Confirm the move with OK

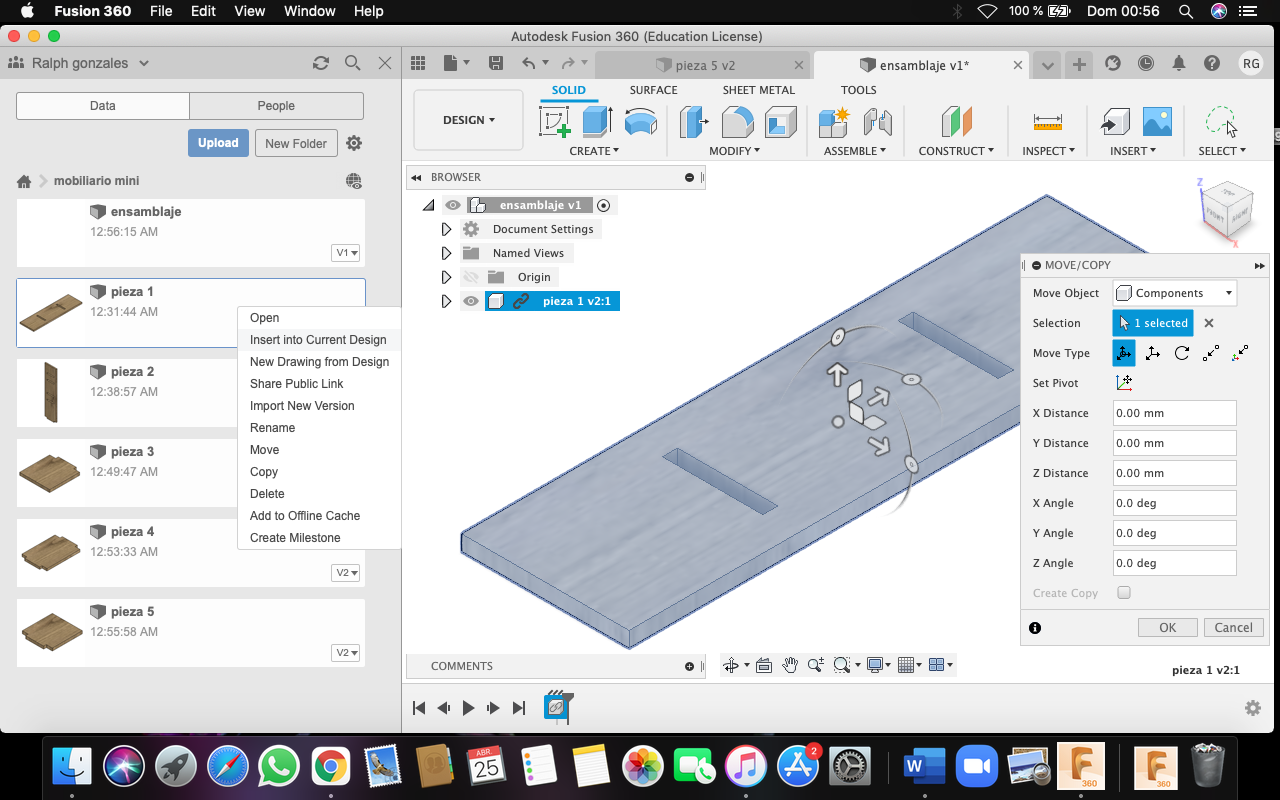coord(1168,628)
